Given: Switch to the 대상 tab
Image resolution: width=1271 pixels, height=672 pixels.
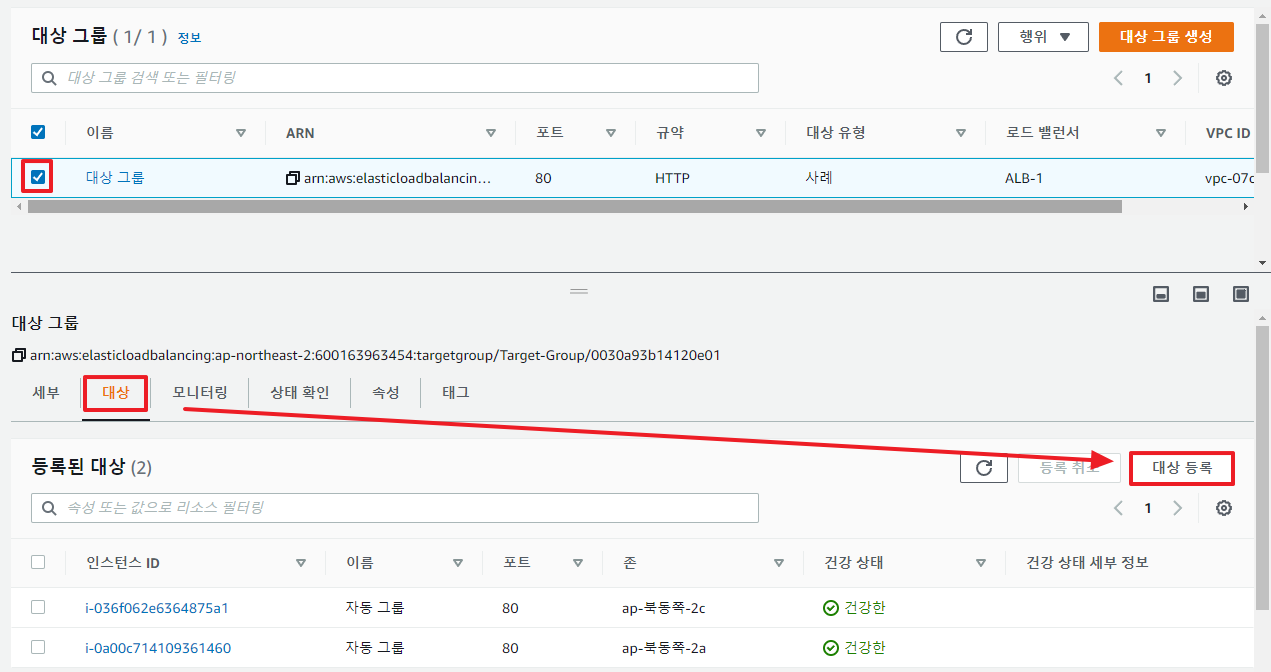Looking at the screenshot, I should pos(116,393).
